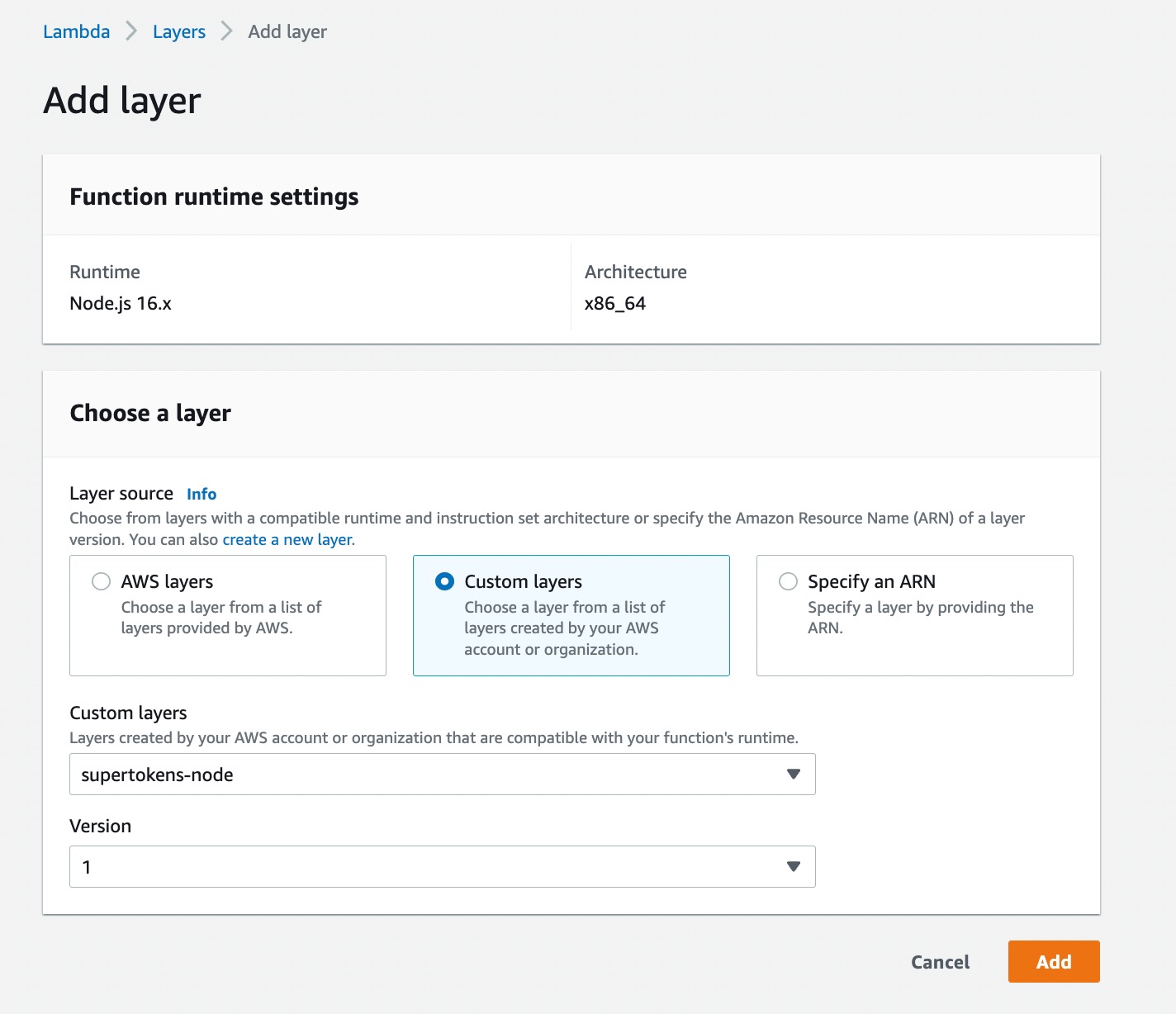Click the Lambda breadcrumb link
The image size is (1176, 1014).
(x=76, y=31)
